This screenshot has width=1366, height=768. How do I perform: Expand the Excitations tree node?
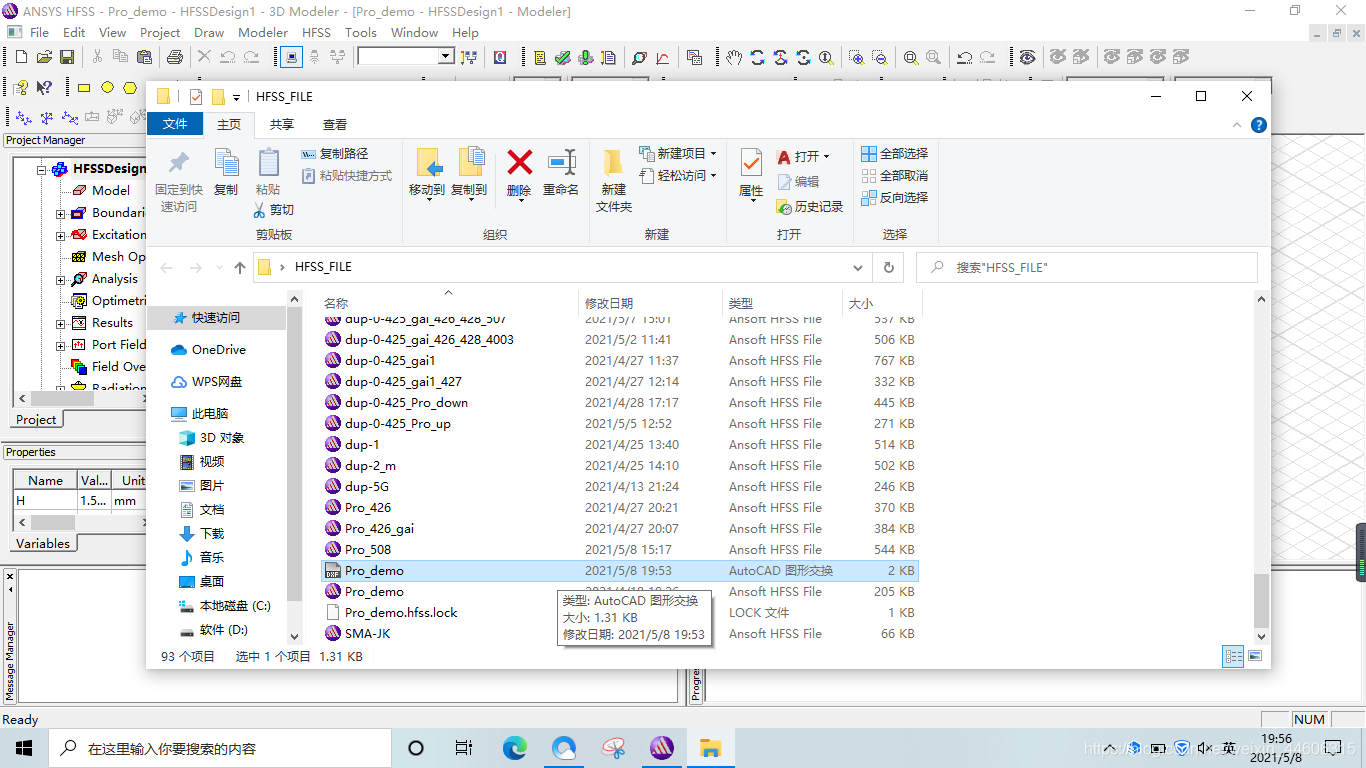(61, 235)
